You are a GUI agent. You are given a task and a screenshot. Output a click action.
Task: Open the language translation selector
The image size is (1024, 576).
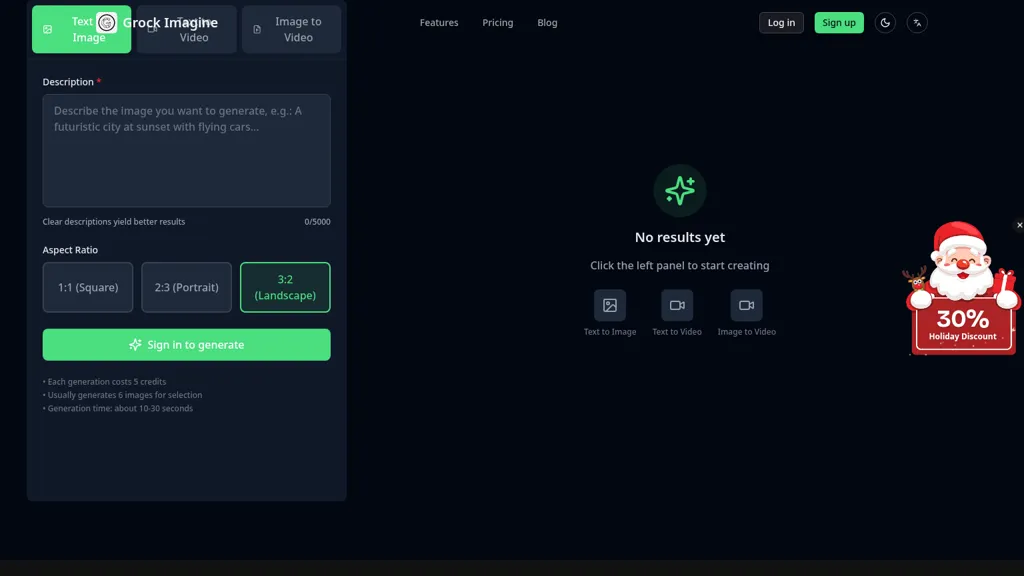point(917,23)
